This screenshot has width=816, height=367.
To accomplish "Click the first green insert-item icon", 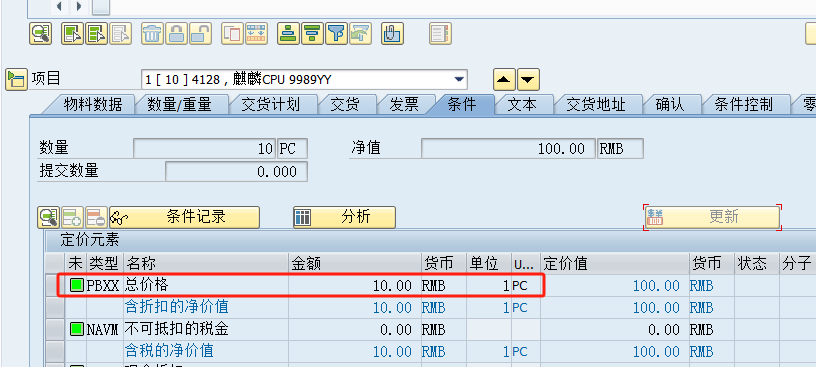I will (x=72, y=34).
